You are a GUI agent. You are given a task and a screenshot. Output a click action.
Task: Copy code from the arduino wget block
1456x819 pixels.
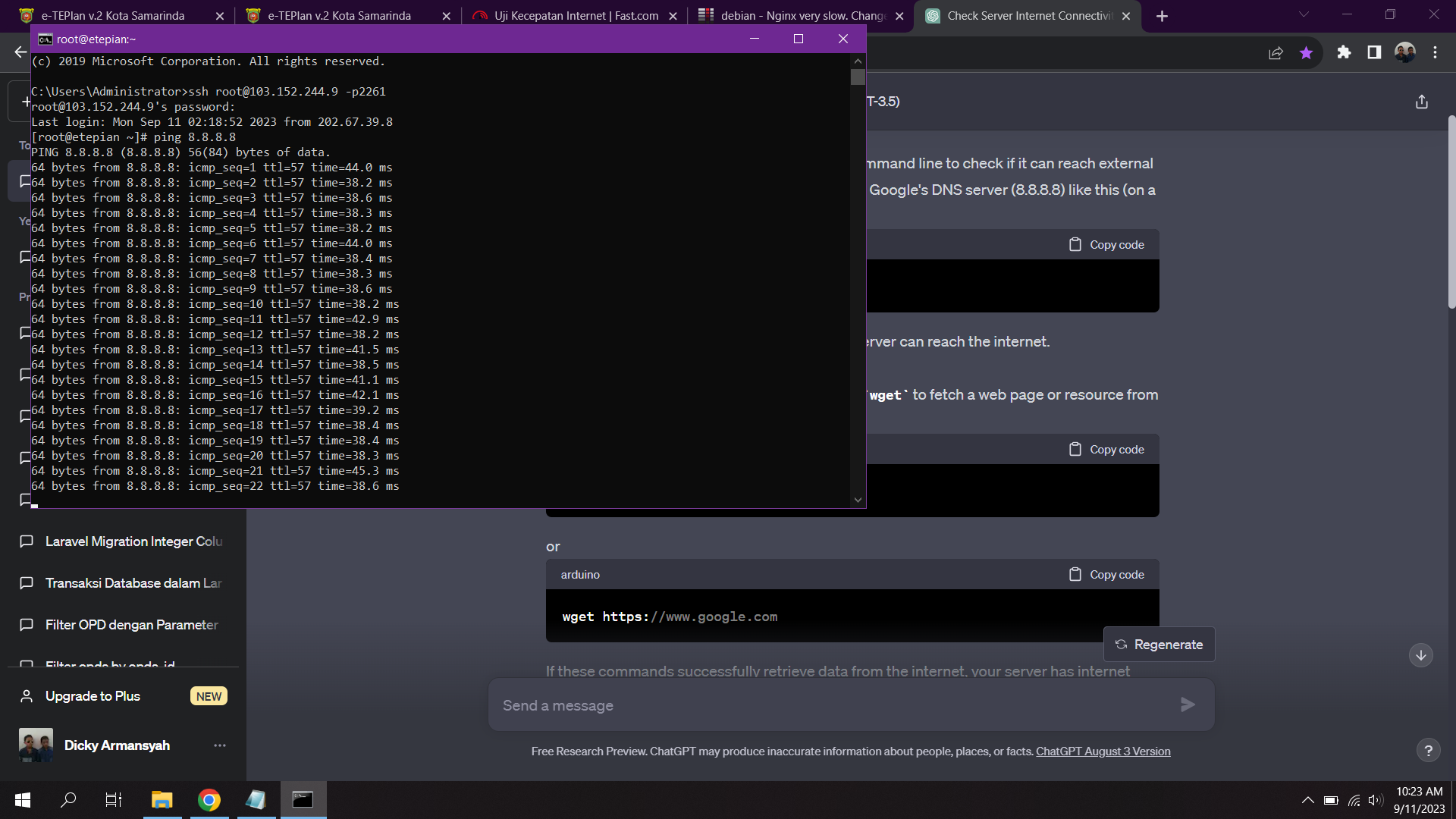[1107, 575]
